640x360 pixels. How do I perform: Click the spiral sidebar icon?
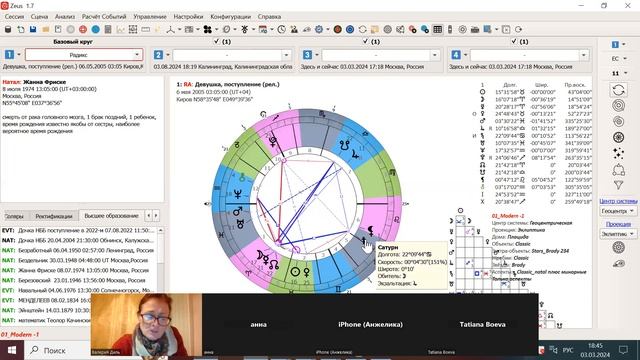[x=619, y=121]
